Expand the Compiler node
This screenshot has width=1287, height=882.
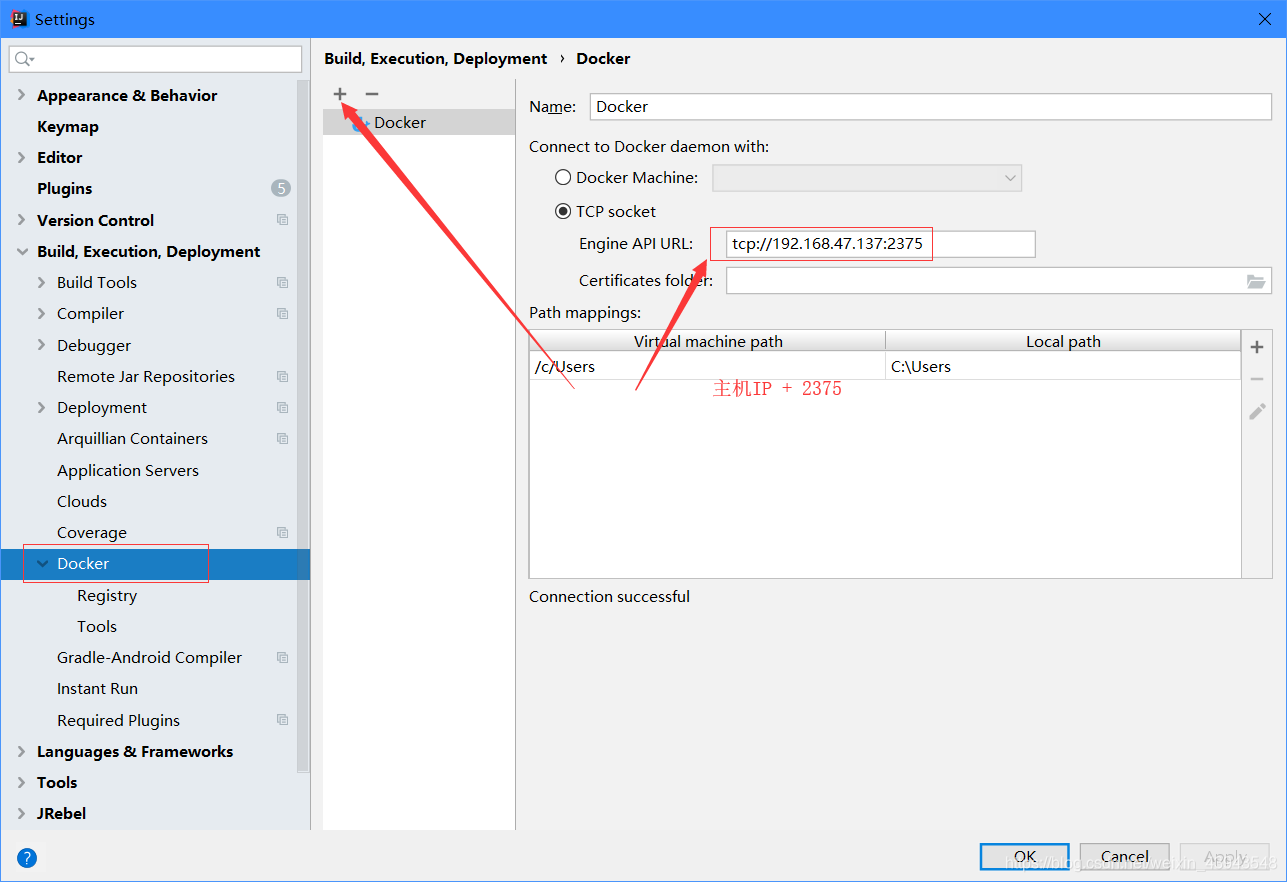(x=41, y=313)
